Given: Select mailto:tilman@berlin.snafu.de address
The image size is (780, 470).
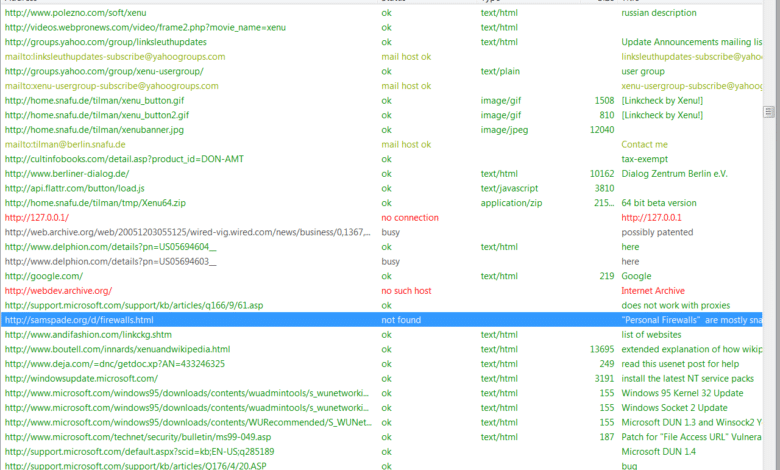Looking at the screenshot, I should (65, 145).
